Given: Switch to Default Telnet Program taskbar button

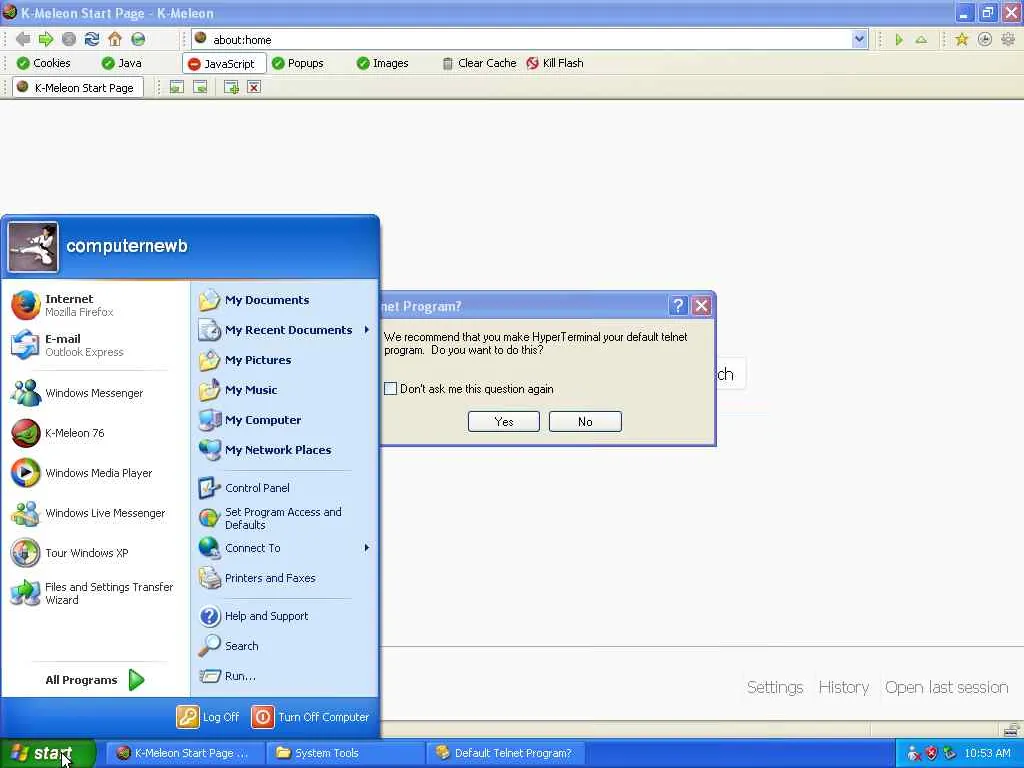Looking at the screenshot, I should pyautogui.click(x=505, y=753).
